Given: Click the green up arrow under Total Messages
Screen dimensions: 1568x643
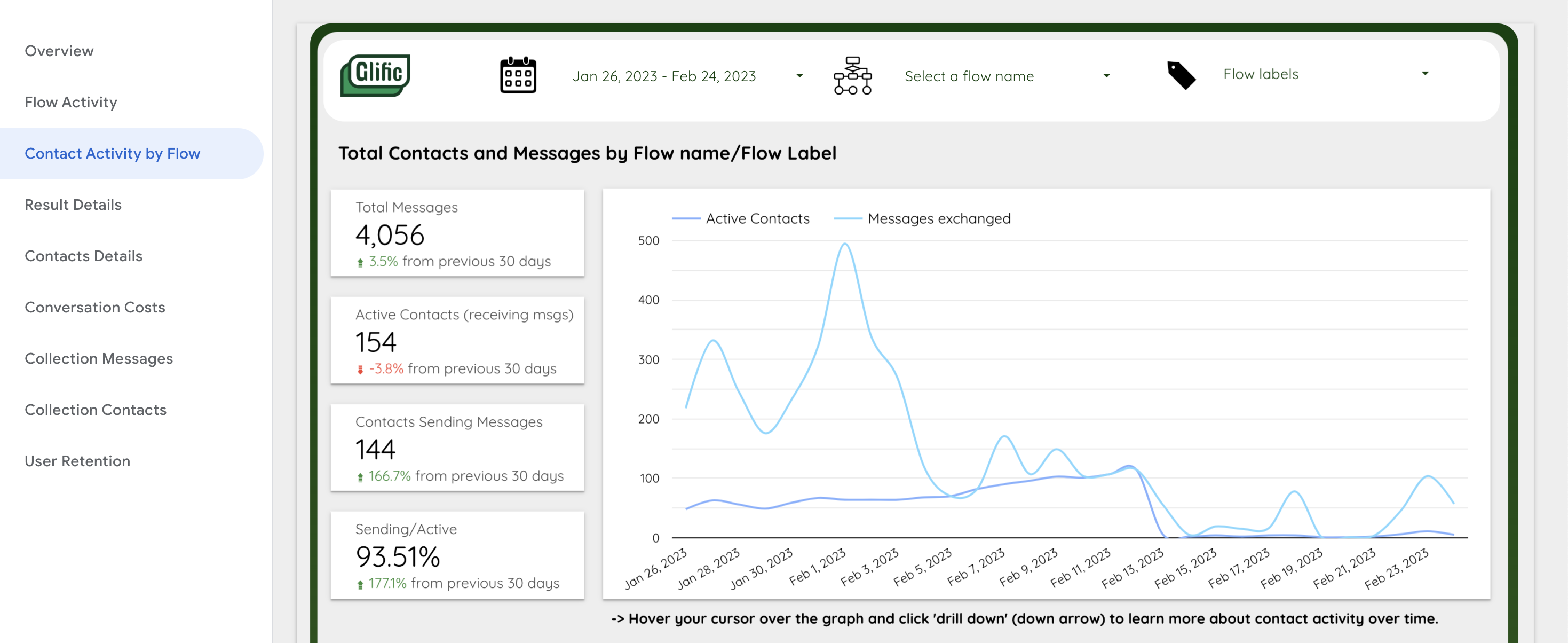Looking at the screenshot, I should point(360,262).
